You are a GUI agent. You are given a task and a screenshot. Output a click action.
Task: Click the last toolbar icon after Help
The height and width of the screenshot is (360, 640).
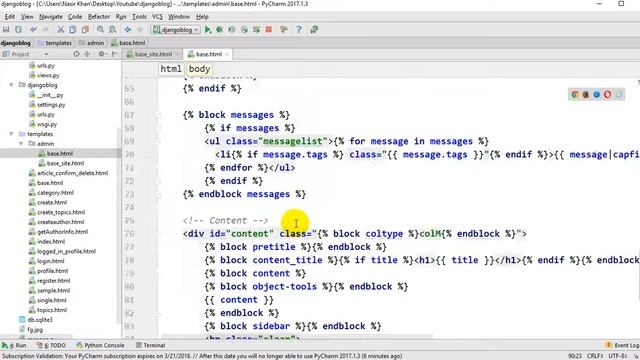point(314,29)
